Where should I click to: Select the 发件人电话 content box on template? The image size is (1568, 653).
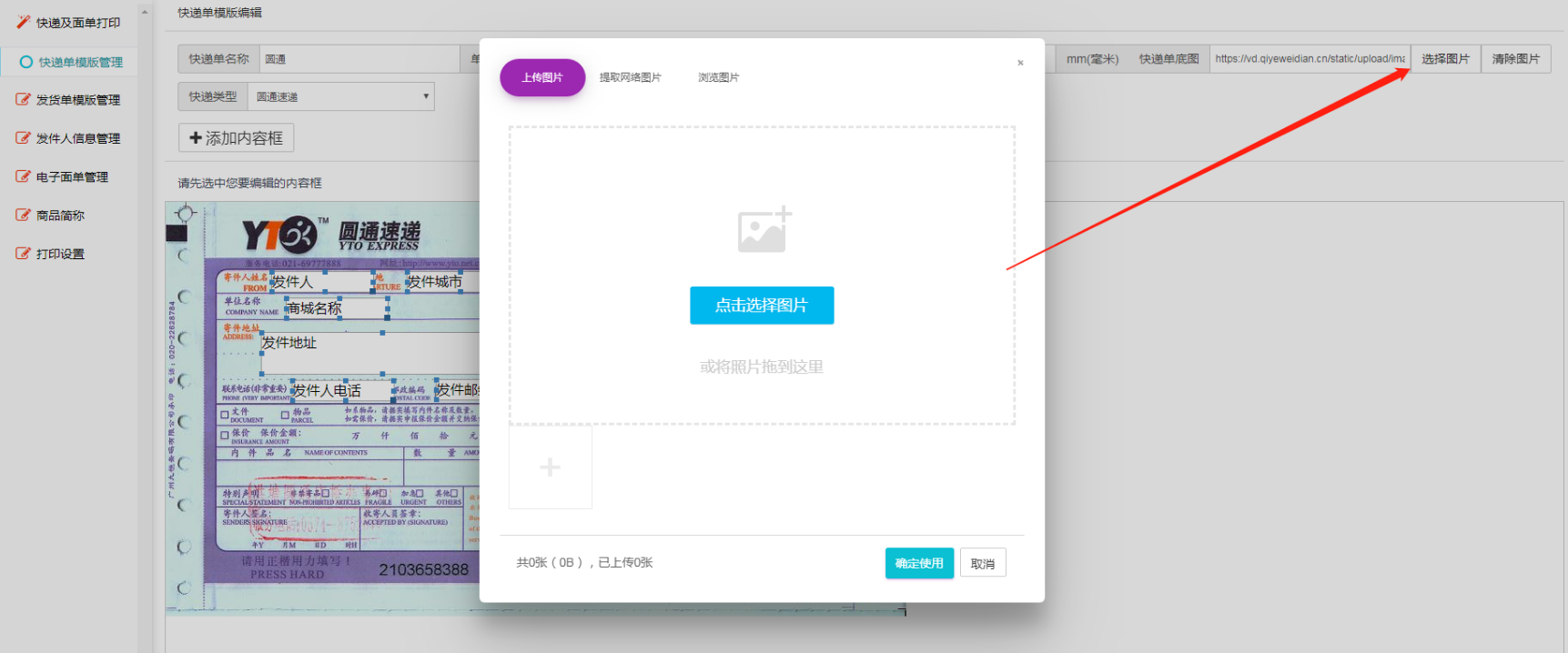coord(342,390)
